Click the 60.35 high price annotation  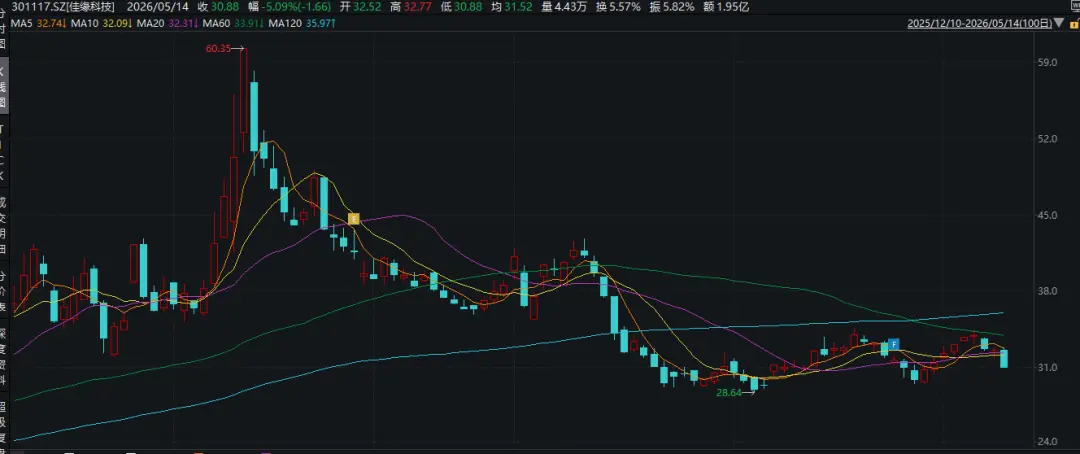pyautogui.click(x=218, y=48)
